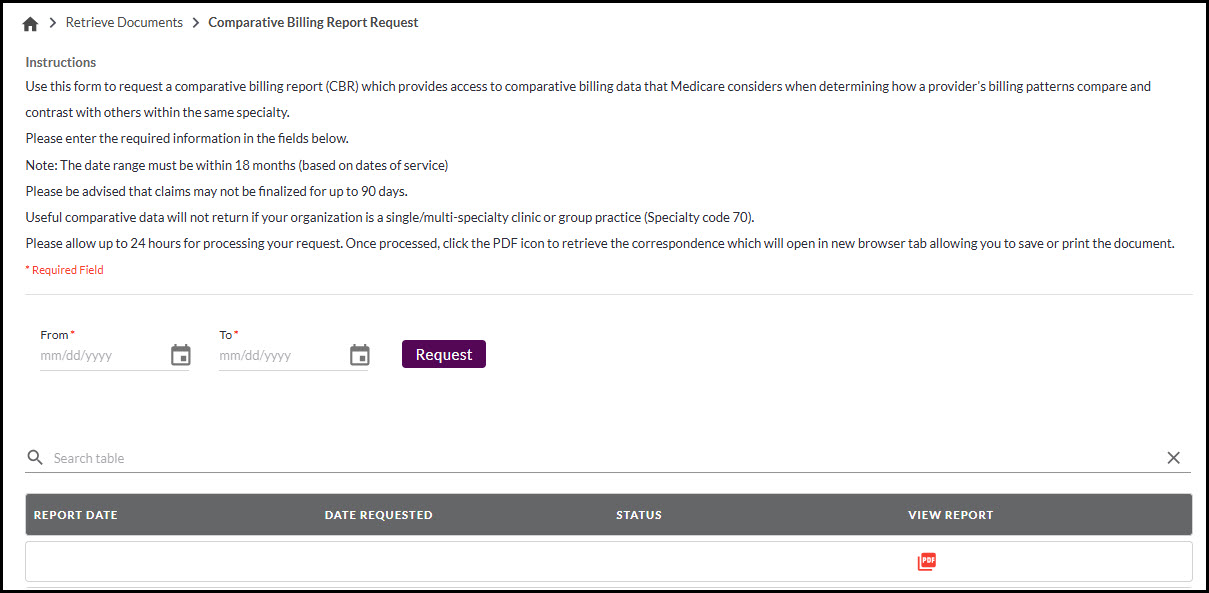Click the Home icon in breadcrumb
Image resolution: width=1209 pixels, height=593 pixels.
[x=30, y=23]
